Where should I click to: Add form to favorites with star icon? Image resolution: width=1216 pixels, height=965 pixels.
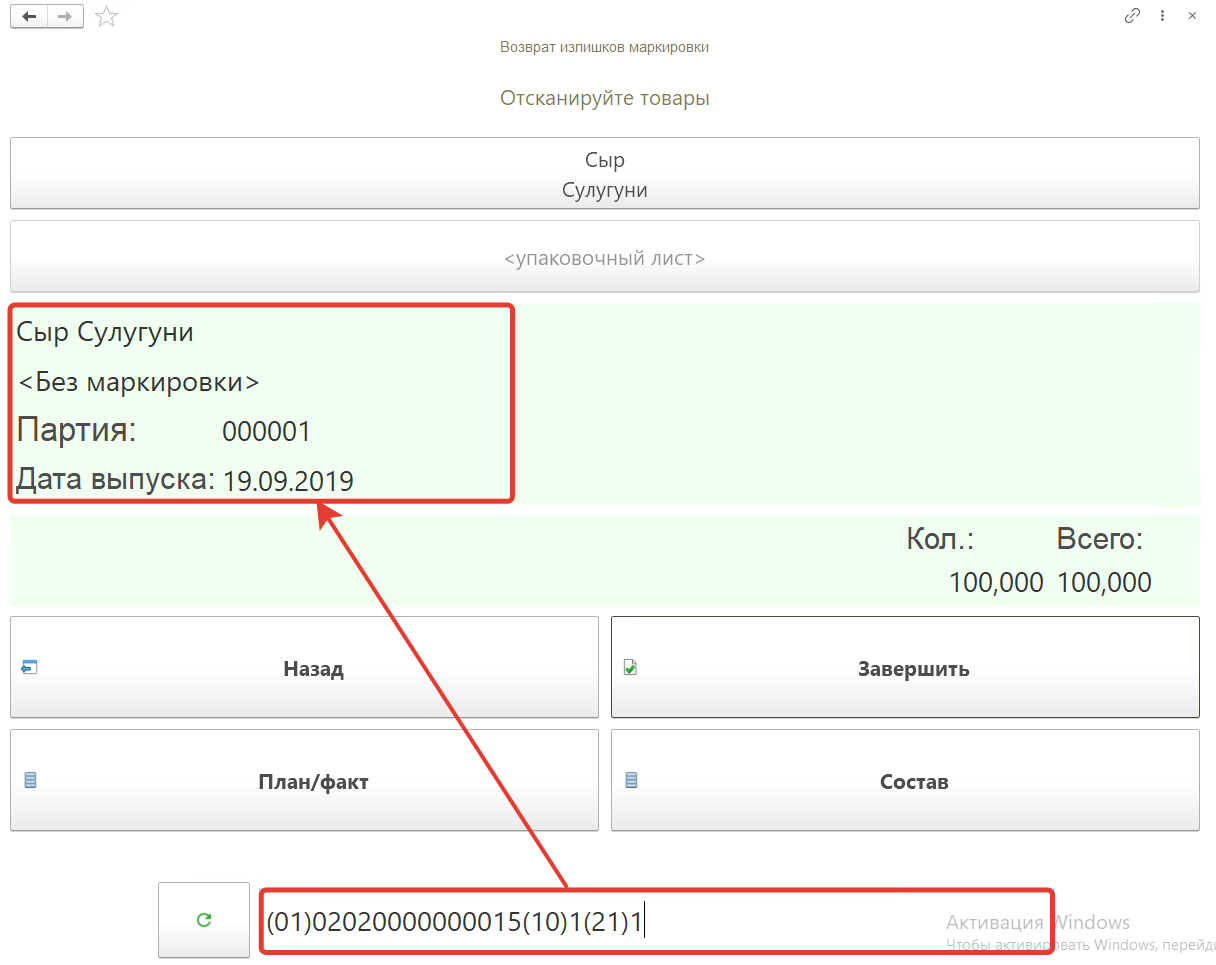(106, 17)
